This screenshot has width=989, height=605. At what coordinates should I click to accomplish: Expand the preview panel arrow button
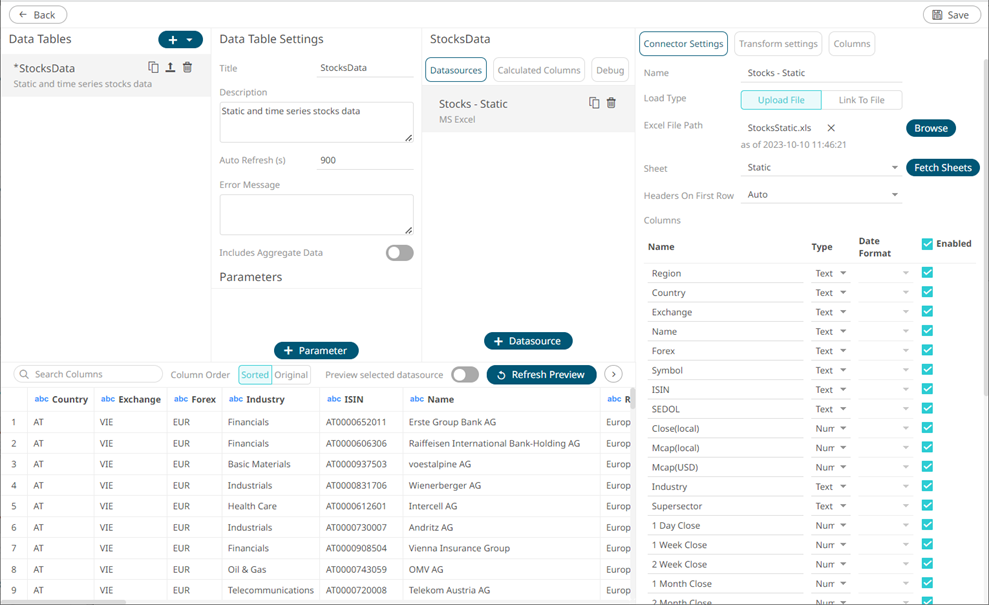[x=613, y=374]
